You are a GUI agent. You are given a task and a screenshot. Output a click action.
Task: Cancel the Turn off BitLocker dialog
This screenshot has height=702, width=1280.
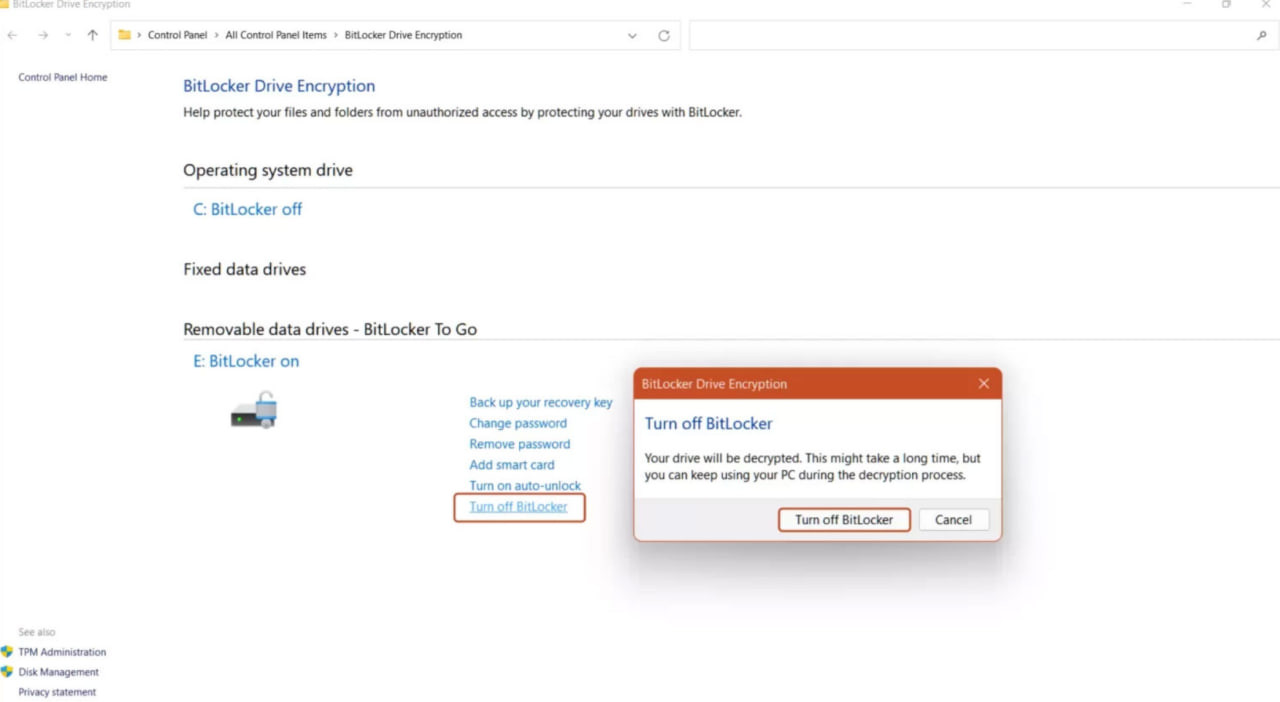pyautogui.click(x=952, y=519)
